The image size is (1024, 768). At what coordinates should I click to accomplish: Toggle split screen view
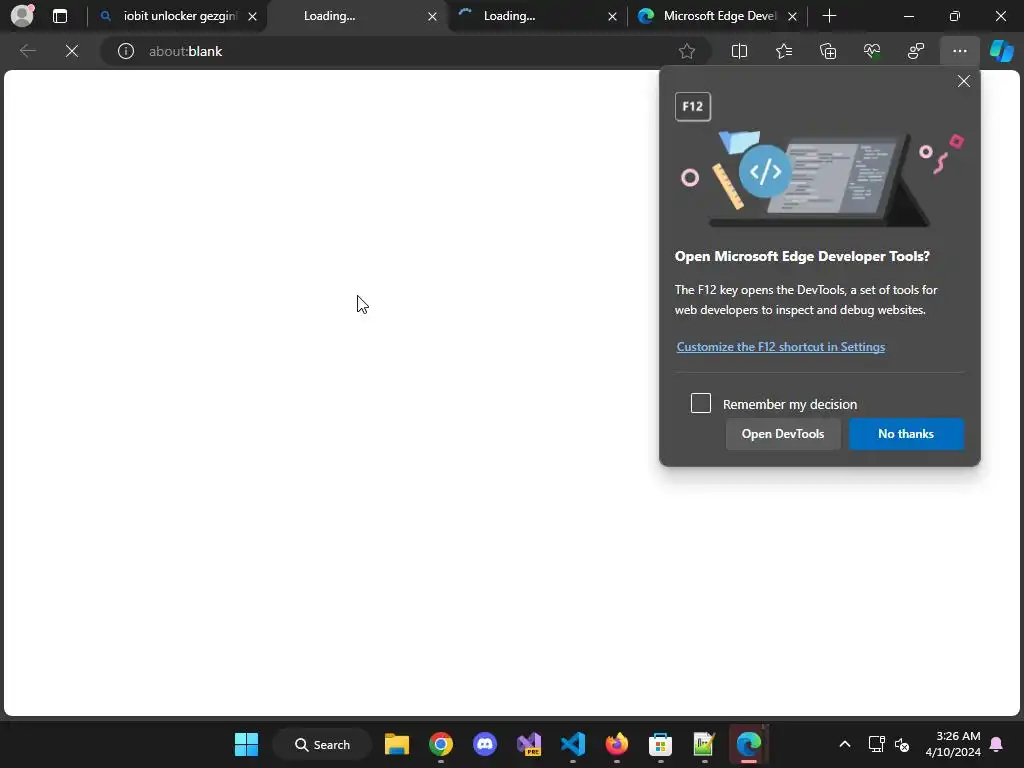tap(739, 51)
